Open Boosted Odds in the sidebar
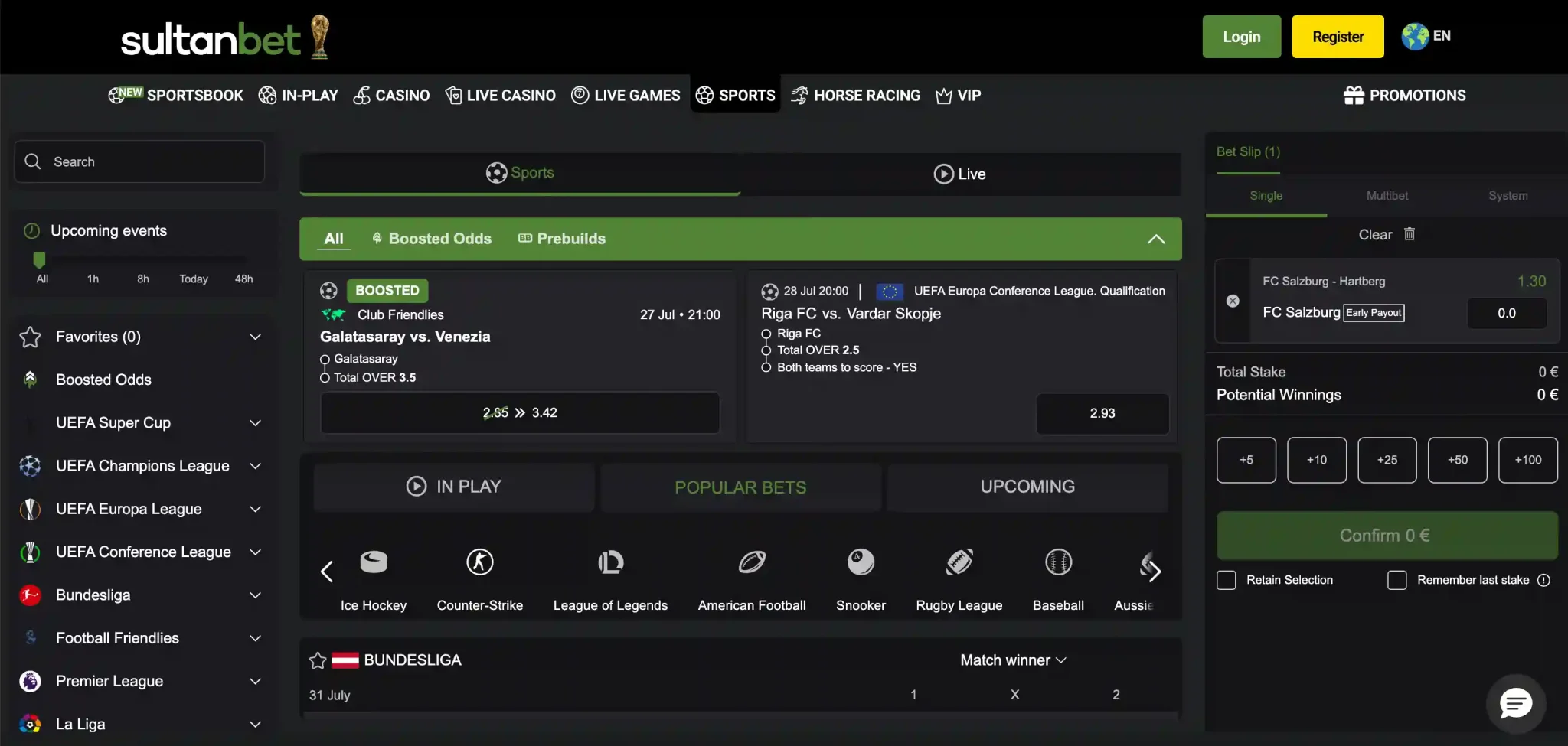The width and height of the screenshot is (1568, 746). tap(103, 380)
